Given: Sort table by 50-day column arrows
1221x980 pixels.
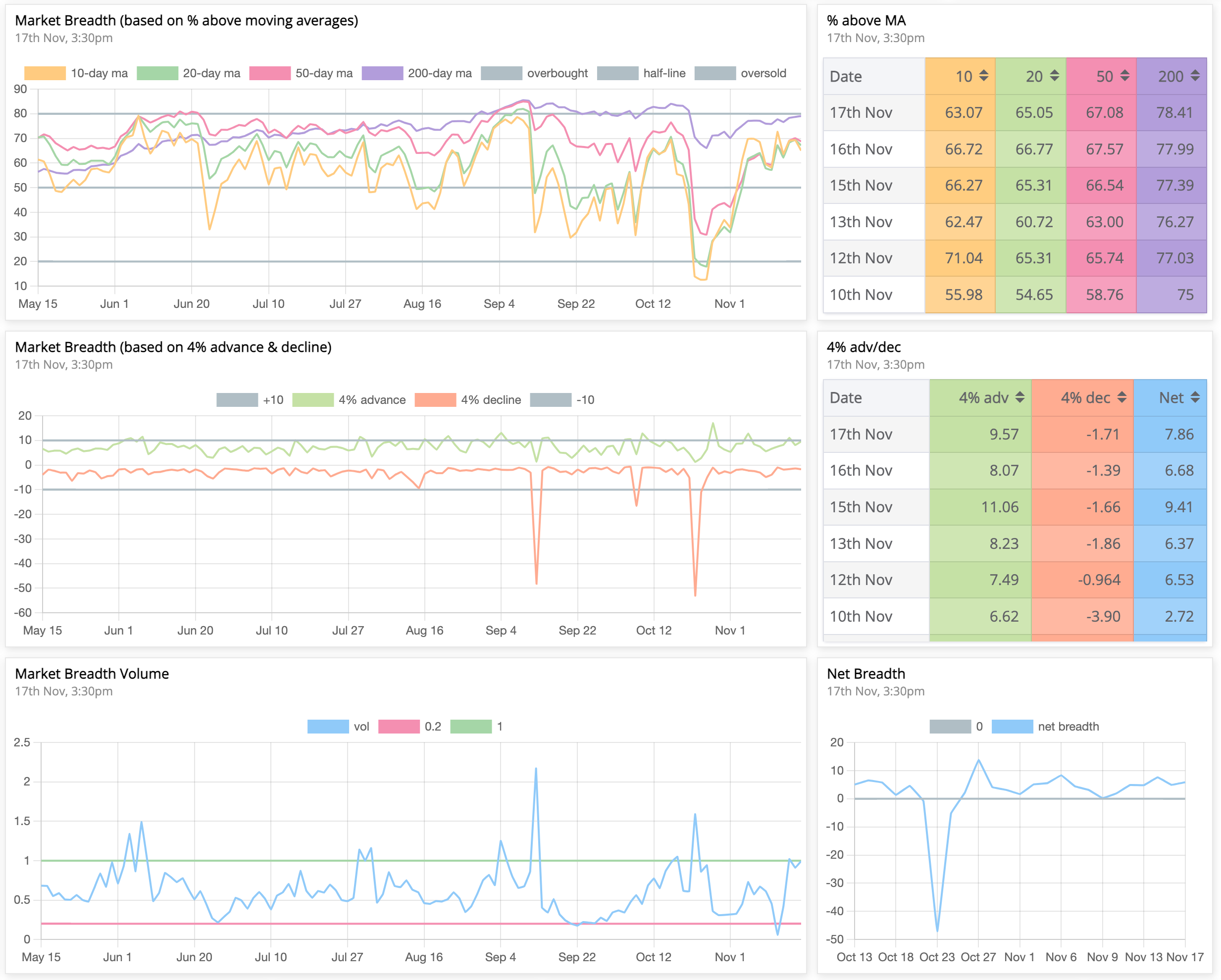Looking at the screenshot, I should pos(1125,76).
